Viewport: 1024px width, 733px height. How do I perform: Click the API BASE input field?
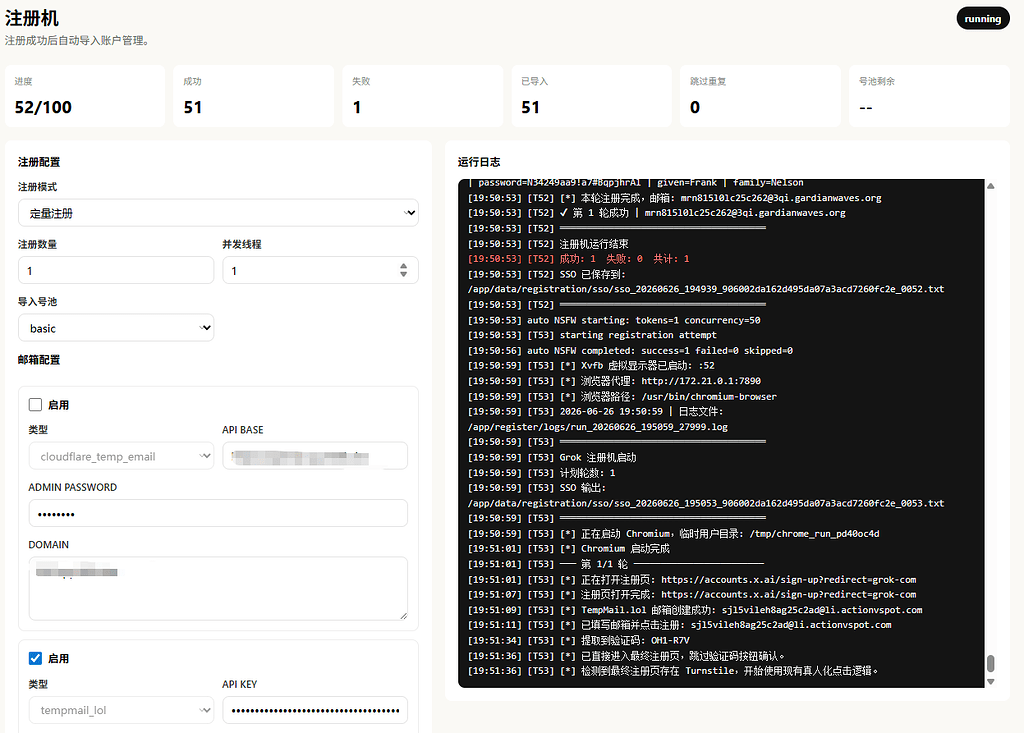pos(315,456)
